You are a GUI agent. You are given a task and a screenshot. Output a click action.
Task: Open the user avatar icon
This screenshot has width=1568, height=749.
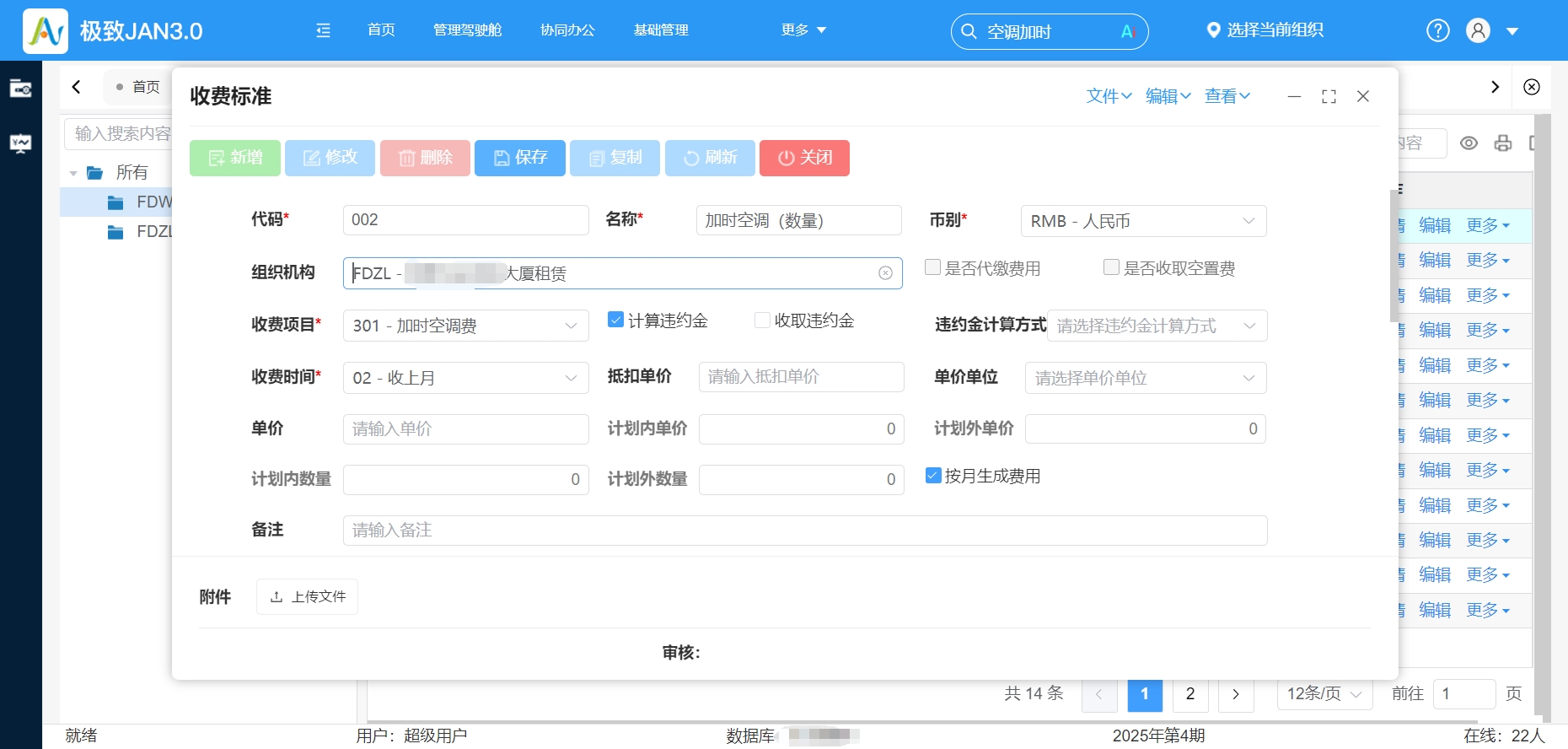1478,30
